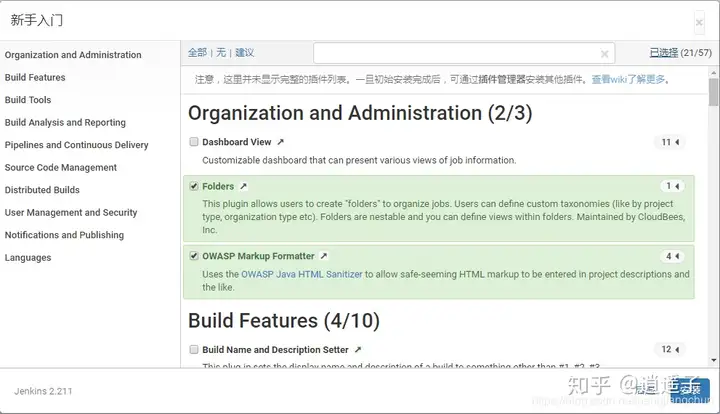The width and height of the screenshot is (720, 414).
Task: Go to Organization and Administration category
Action: 73,55
